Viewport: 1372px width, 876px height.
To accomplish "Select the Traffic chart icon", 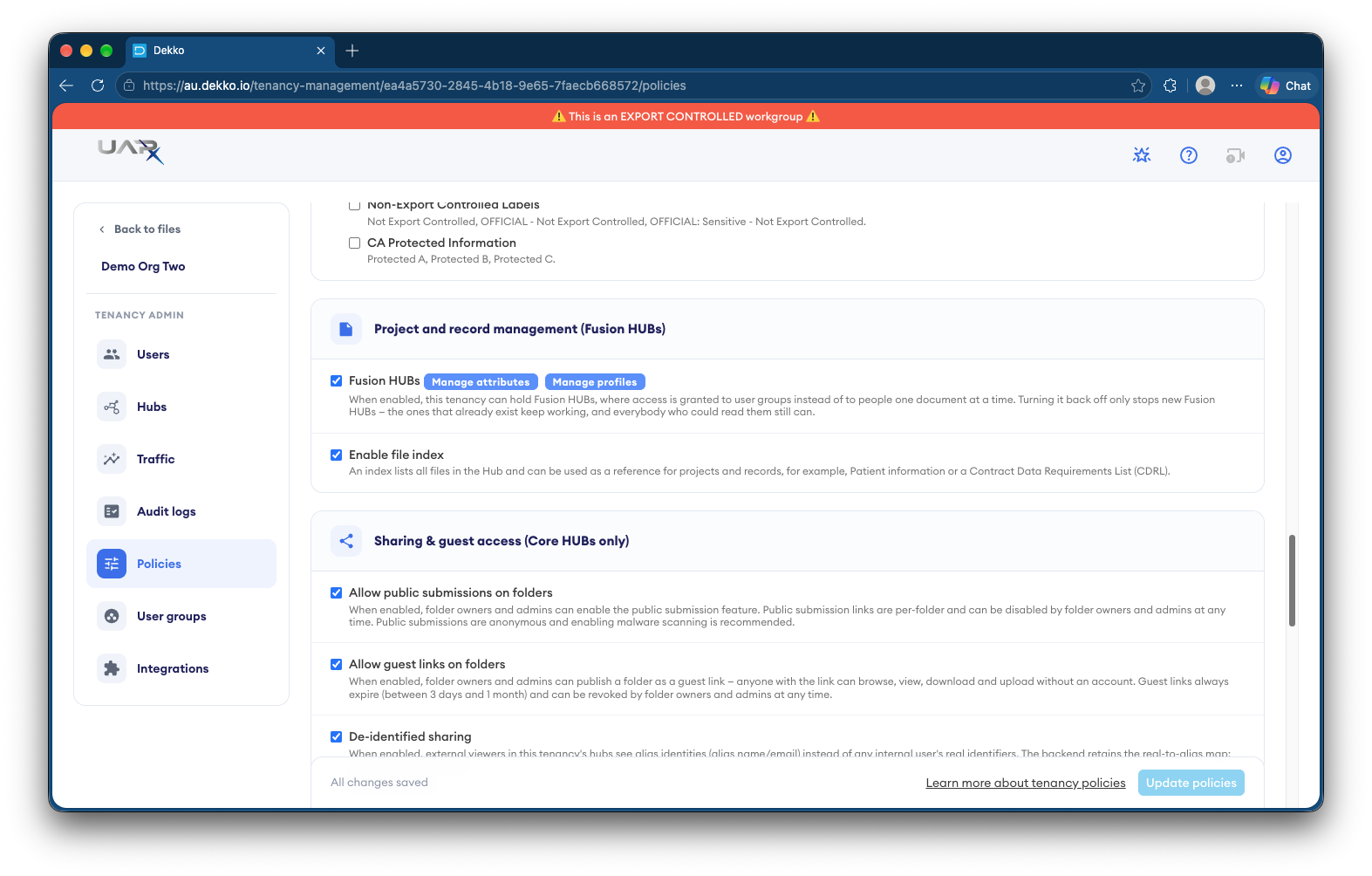I will [112, 459].
